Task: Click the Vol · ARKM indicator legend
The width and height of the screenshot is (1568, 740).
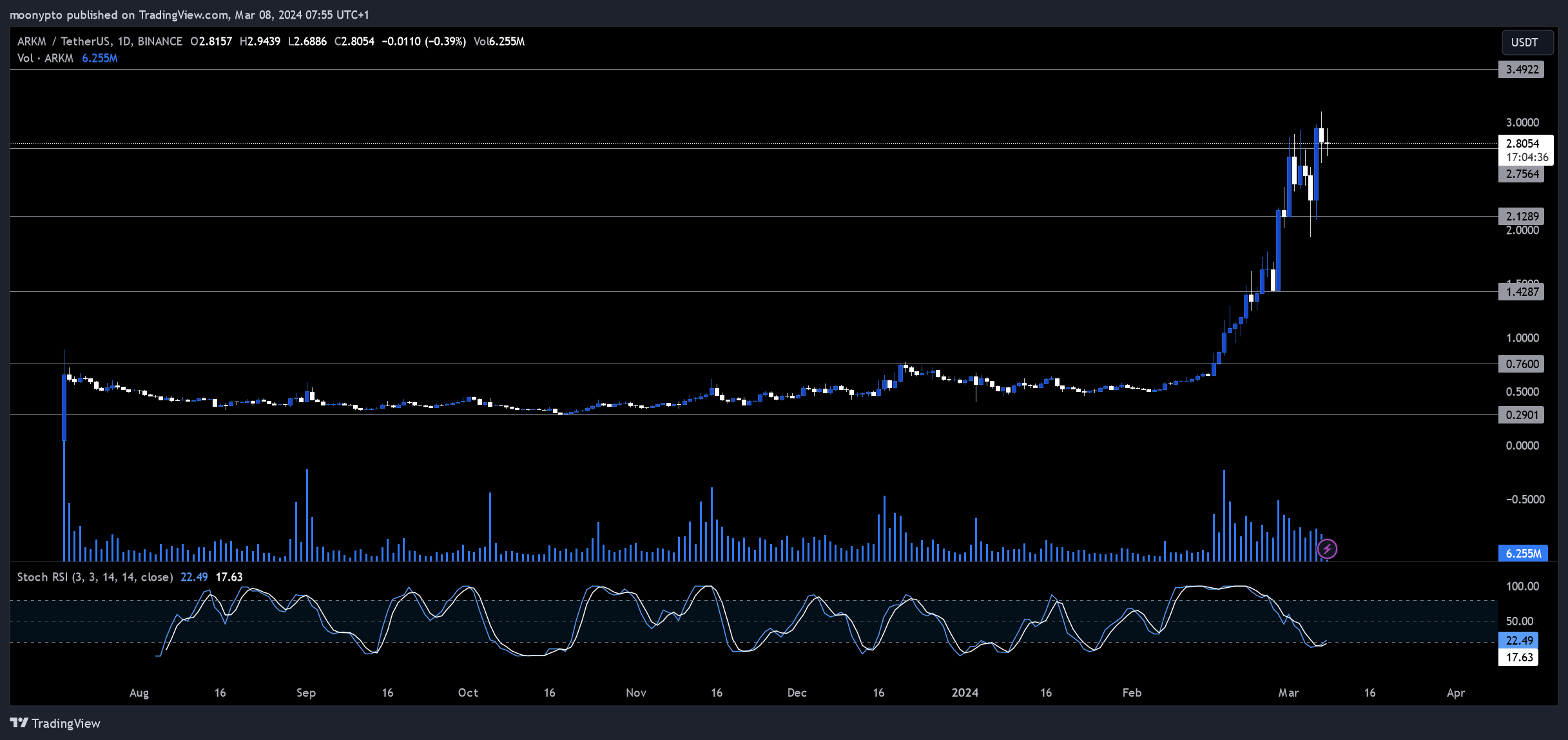Action: point(45,59)
